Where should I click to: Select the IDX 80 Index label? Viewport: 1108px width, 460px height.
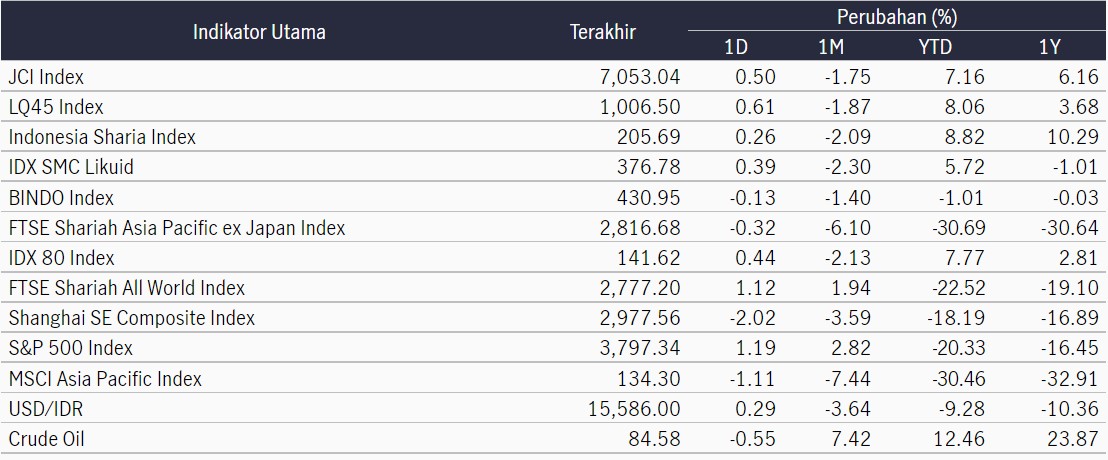[61, 259]
